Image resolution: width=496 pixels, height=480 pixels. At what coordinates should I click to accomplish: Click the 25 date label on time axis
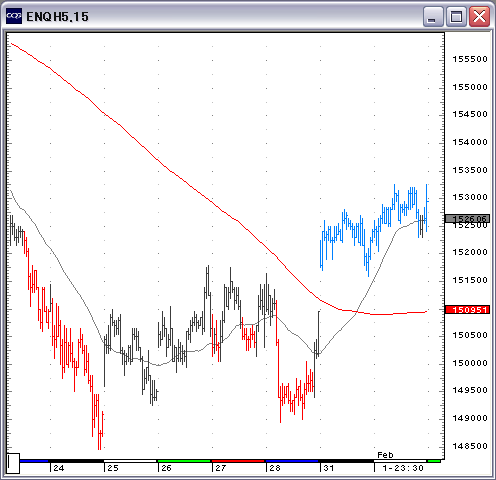click(x=113, y=468)
